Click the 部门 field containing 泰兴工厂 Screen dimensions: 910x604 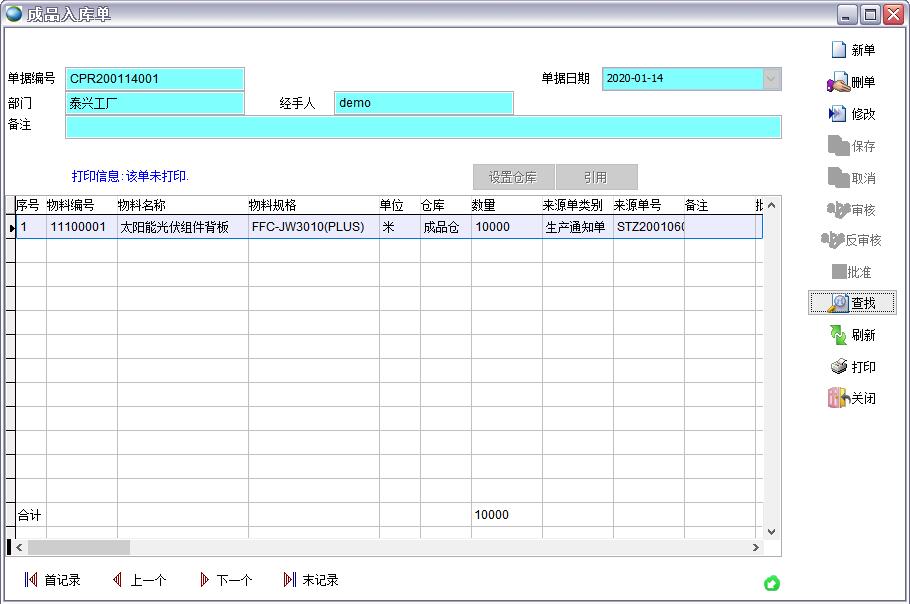(x=155, y=103)
